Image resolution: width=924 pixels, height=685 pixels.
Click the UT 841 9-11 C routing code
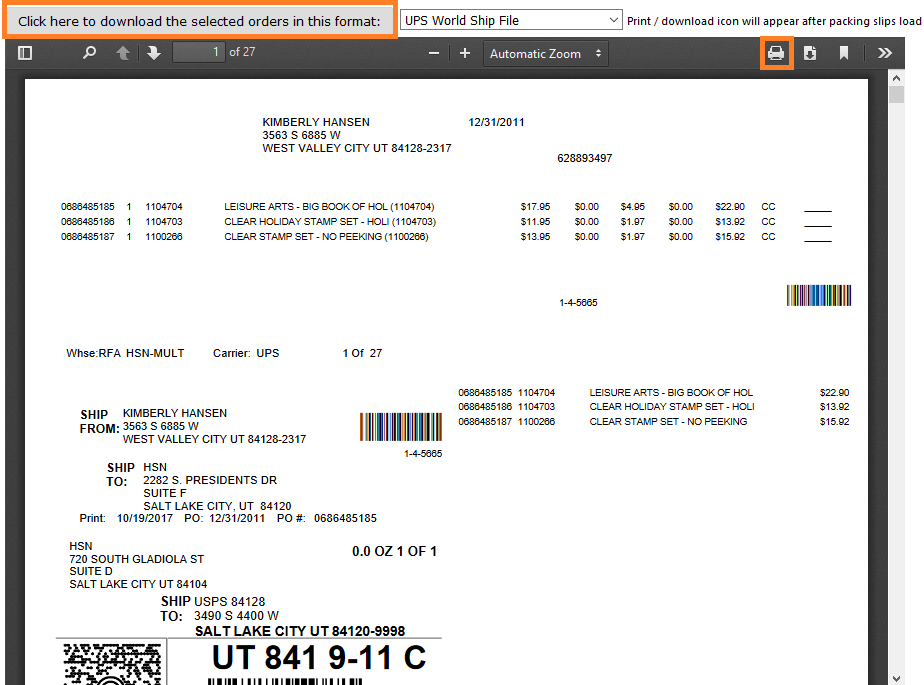(319, 657)
